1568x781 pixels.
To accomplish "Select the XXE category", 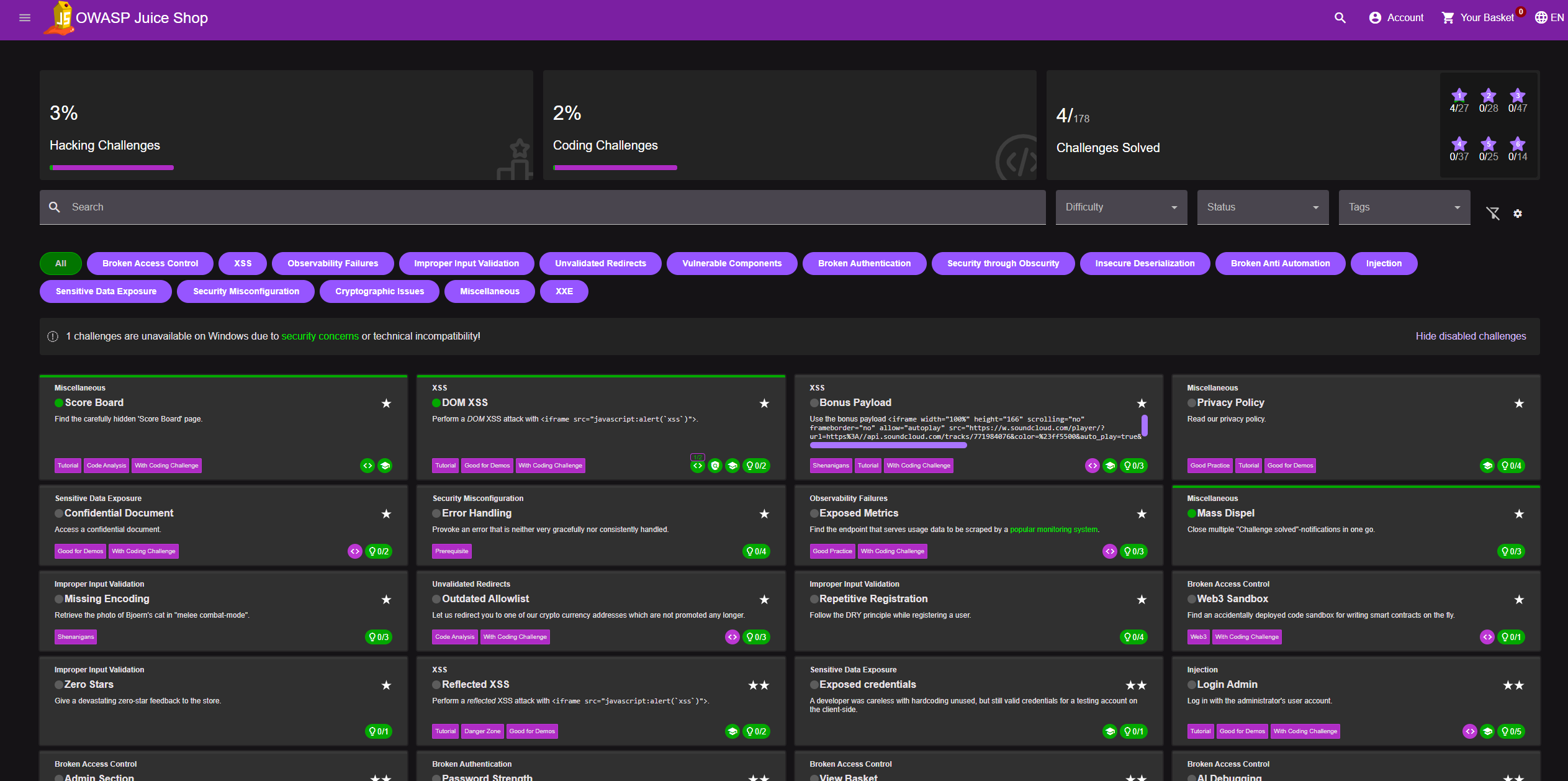I will pyautogui.click(x=564, y=292).
